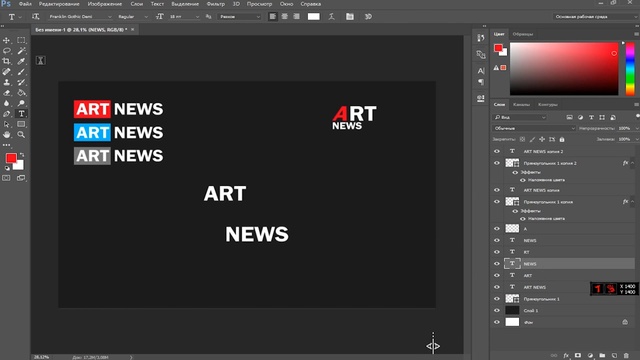The width and height of the screenshot is (640, 360).
Task: Create a new group with folder icon
Action: pyautogui.click(x=602, y=356)
